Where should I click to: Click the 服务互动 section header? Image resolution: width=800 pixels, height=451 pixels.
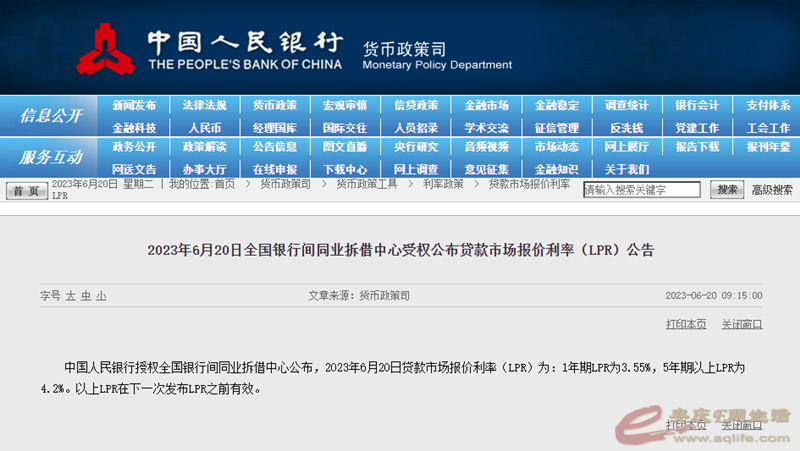coord(50,157)
